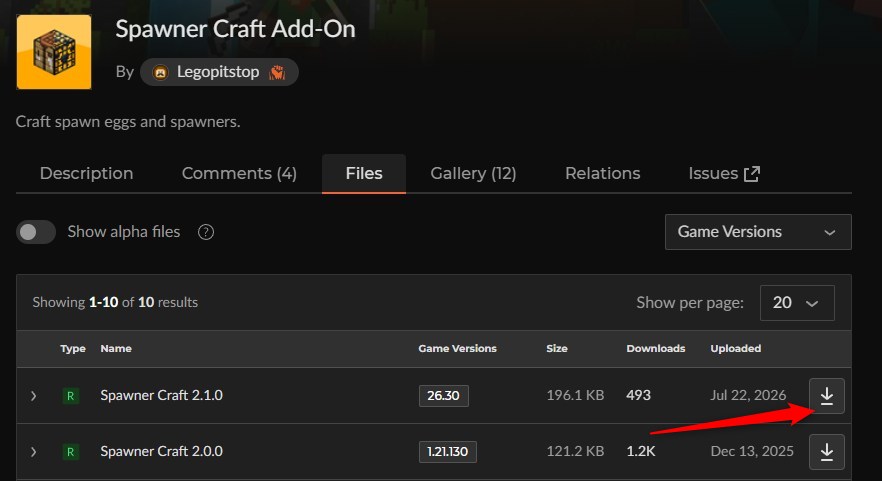Click the Uploaded column header
The image size is (882, 481).
click(x=736, y=349)
